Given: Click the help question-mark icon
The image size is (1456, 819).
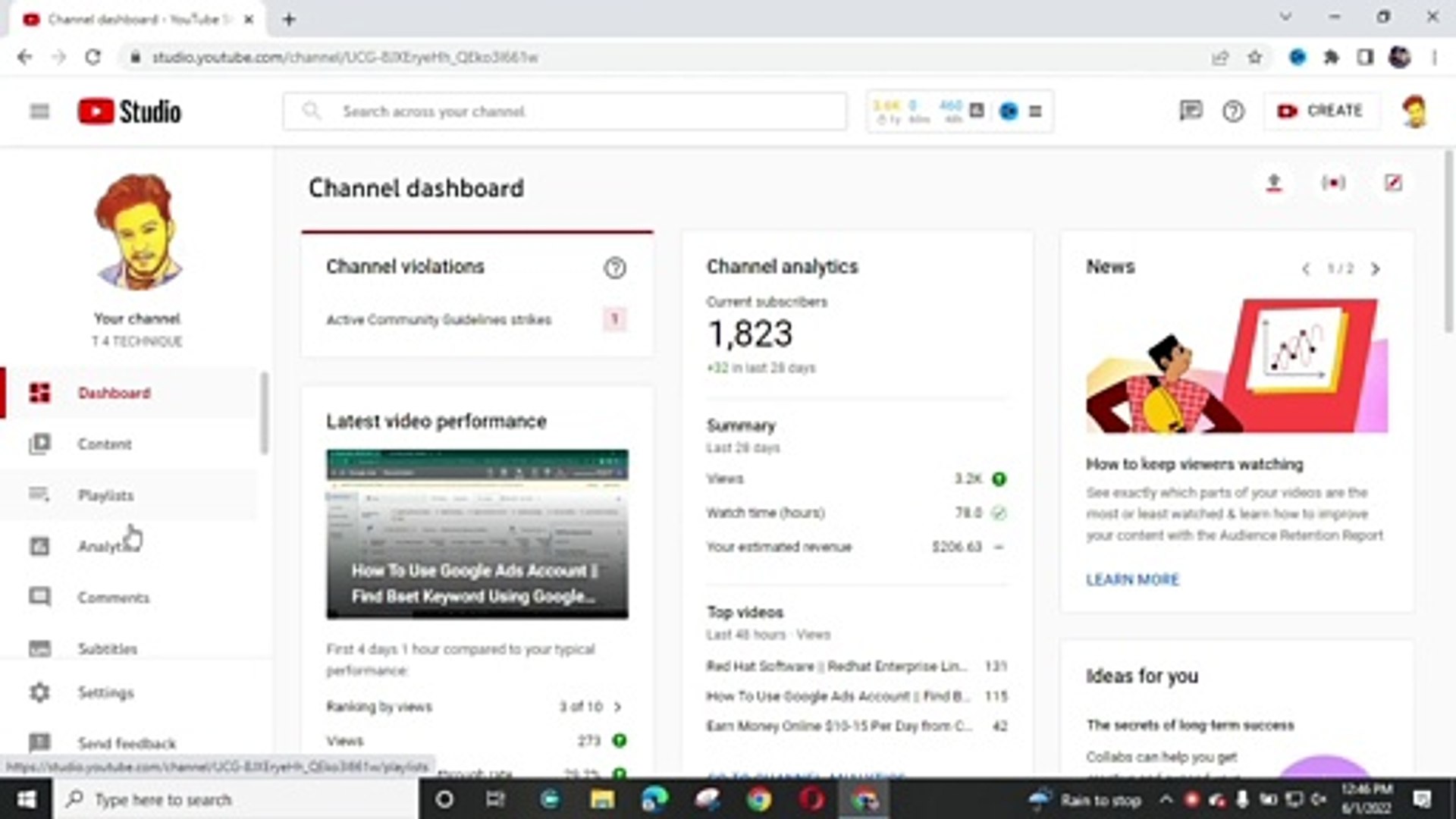Looking at the screenshot, I should point(1232,111).
